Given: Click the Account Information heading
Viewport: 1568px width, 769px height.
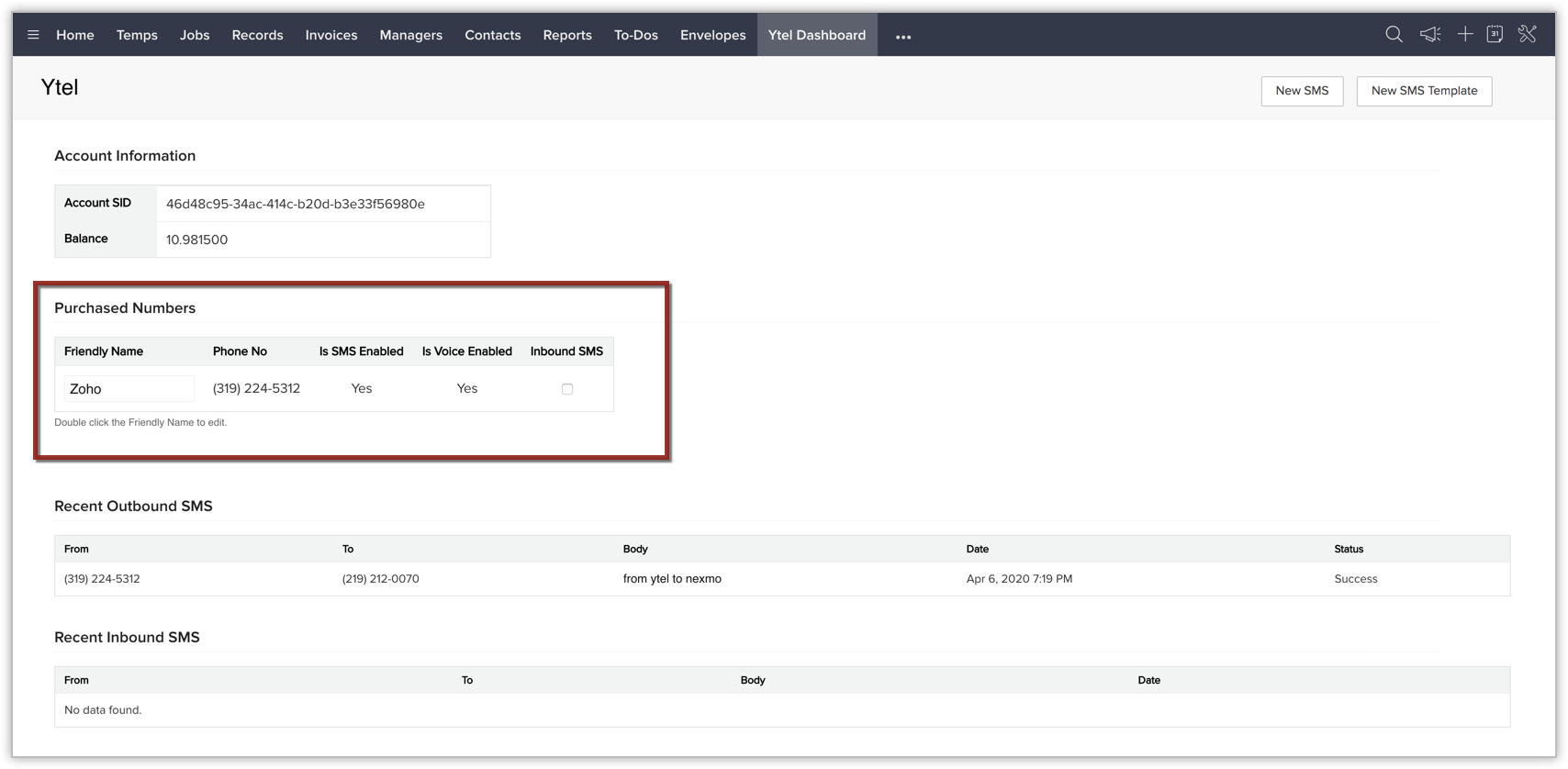Looking at the screenshot, I should pyautogui.click(x=125, y=156).
